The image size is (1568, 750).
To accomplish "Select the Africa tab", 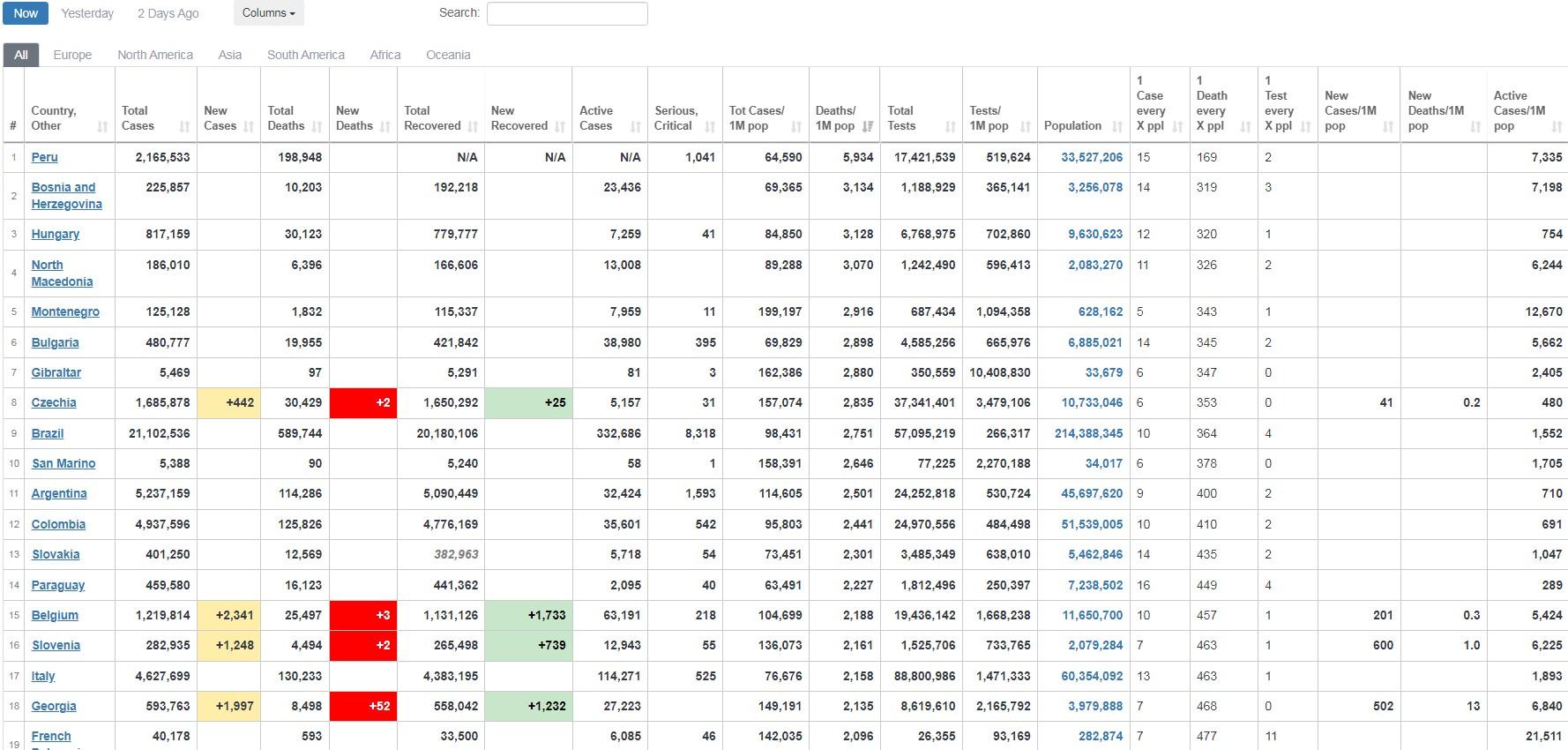I will pyautogui.click(x=385, y=55).
